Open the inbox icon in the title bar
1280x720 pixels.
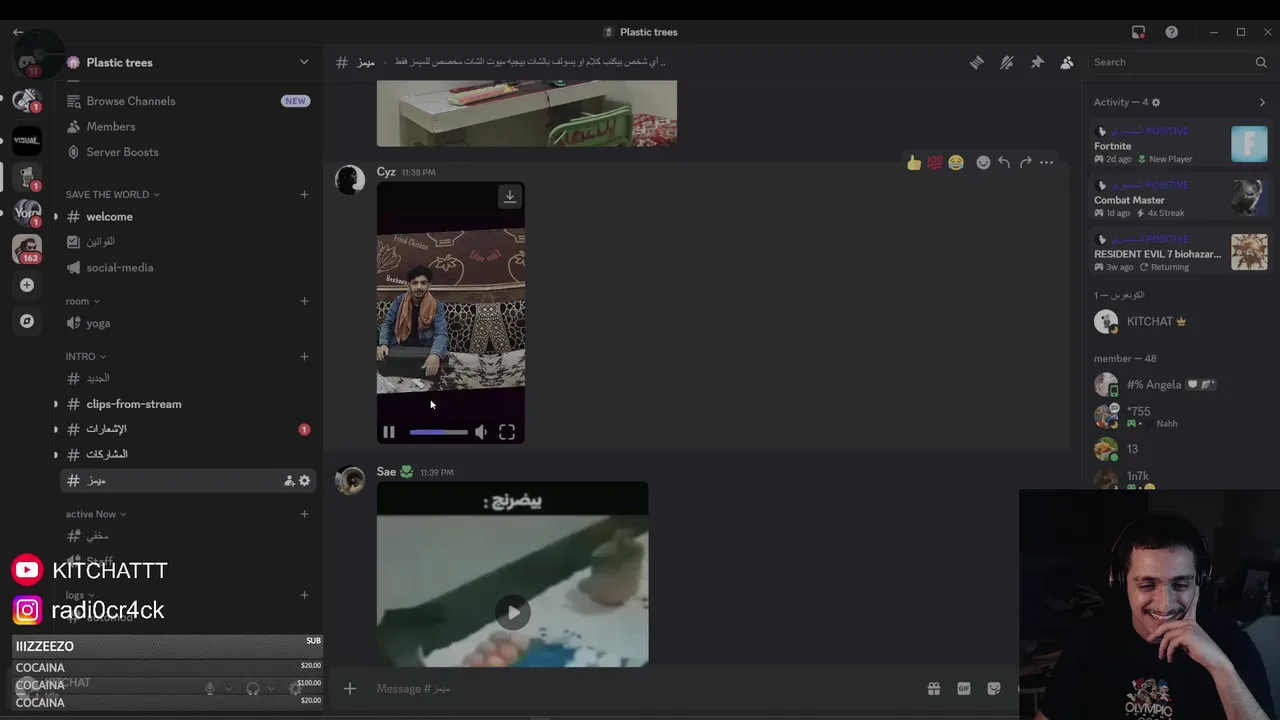(x=1138, y=32)
